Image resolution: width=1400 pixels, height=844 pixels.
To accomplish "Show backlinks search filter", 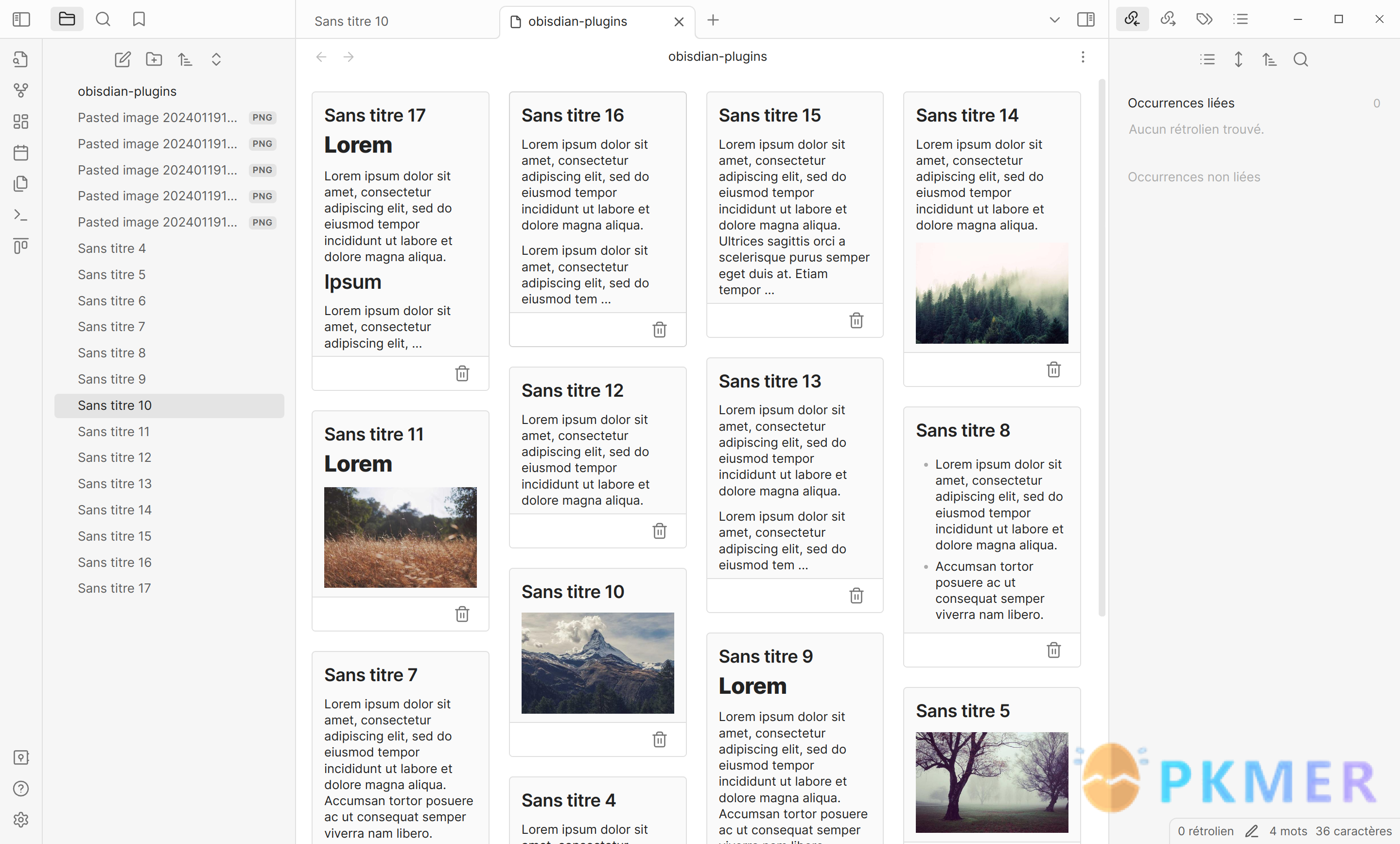I will click(x=1300, y=59).
